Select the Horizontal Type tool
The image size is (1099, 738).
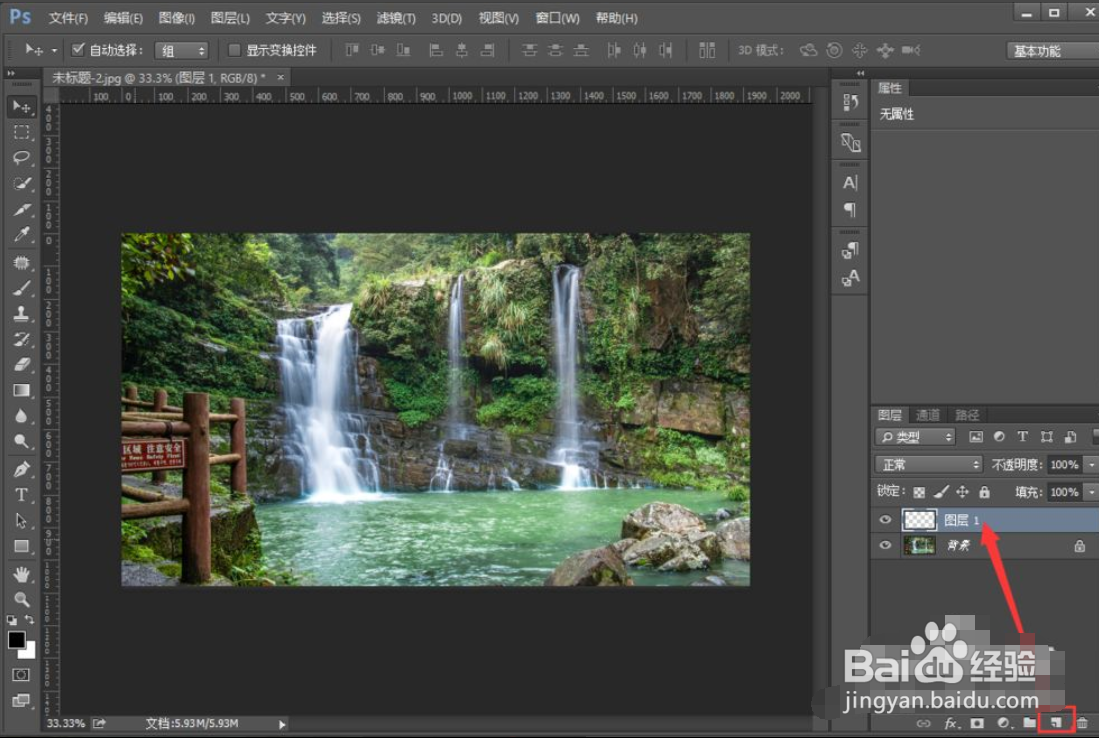[21, 495]
